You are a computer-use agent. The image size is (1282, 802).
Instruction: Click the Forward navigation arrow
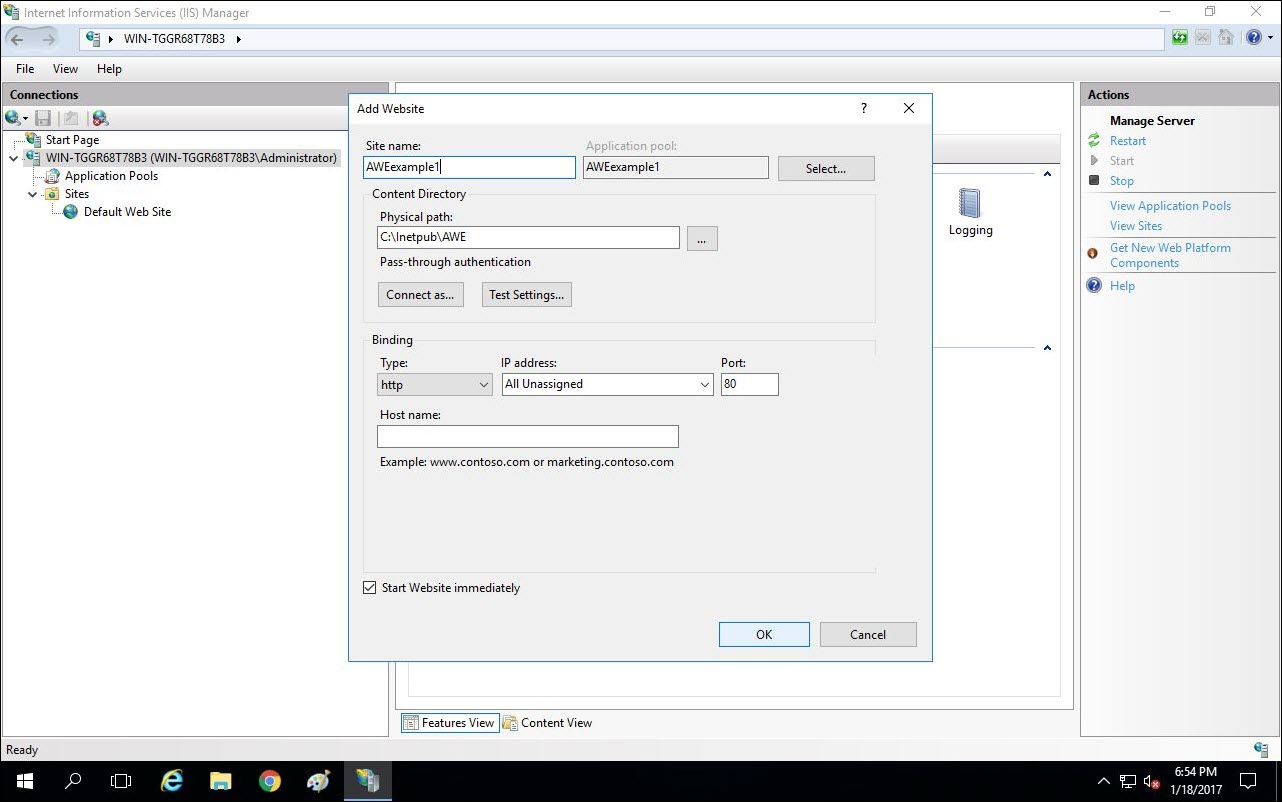point(48,39)
